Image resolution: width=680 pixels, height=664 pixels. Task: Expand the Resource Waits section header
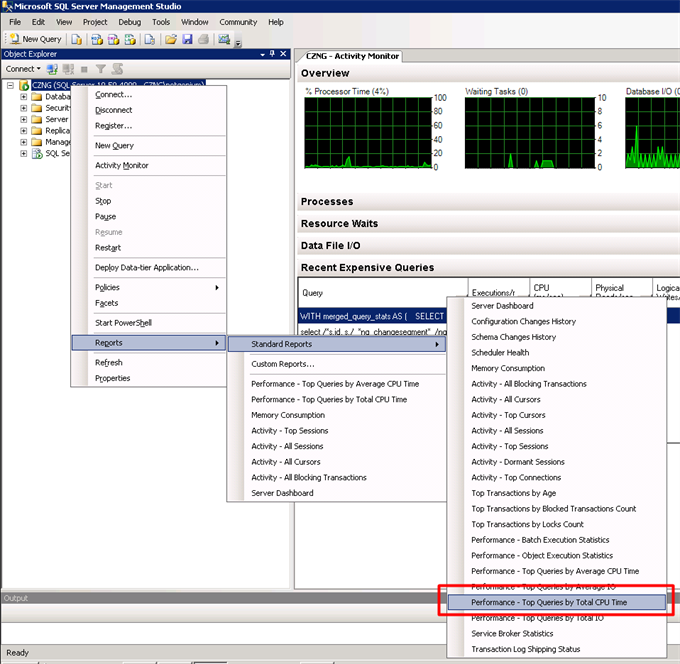(488, 223)
